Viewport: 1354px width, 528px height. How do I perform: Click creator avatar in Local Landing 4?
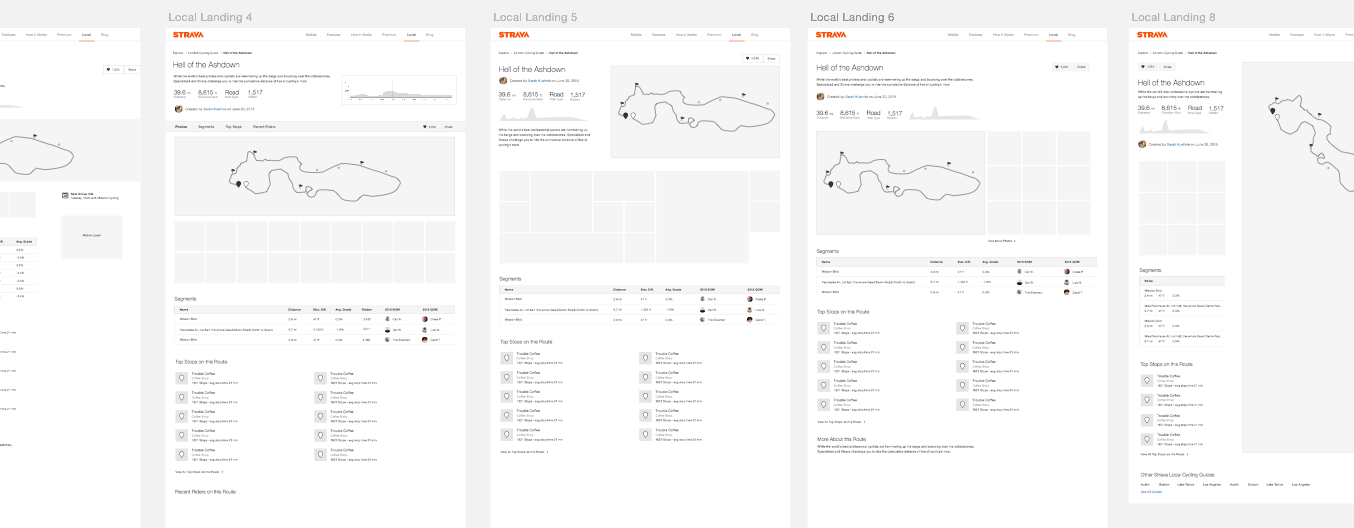pyautogui.click(x=178, y=107)
